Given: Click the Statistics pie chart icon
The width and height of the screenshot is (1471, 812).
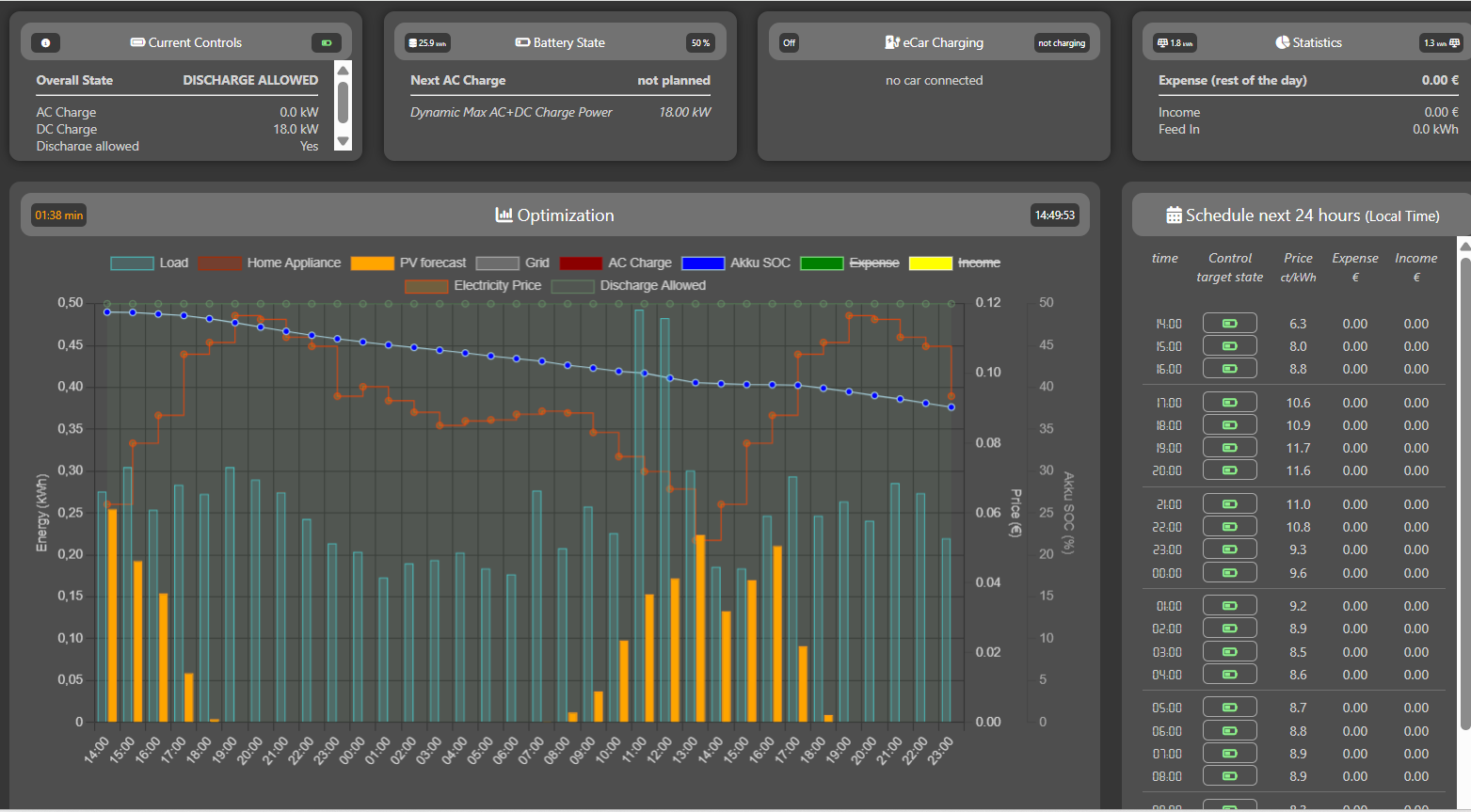Looking at the screenshot, I should tap(1282, 42).
